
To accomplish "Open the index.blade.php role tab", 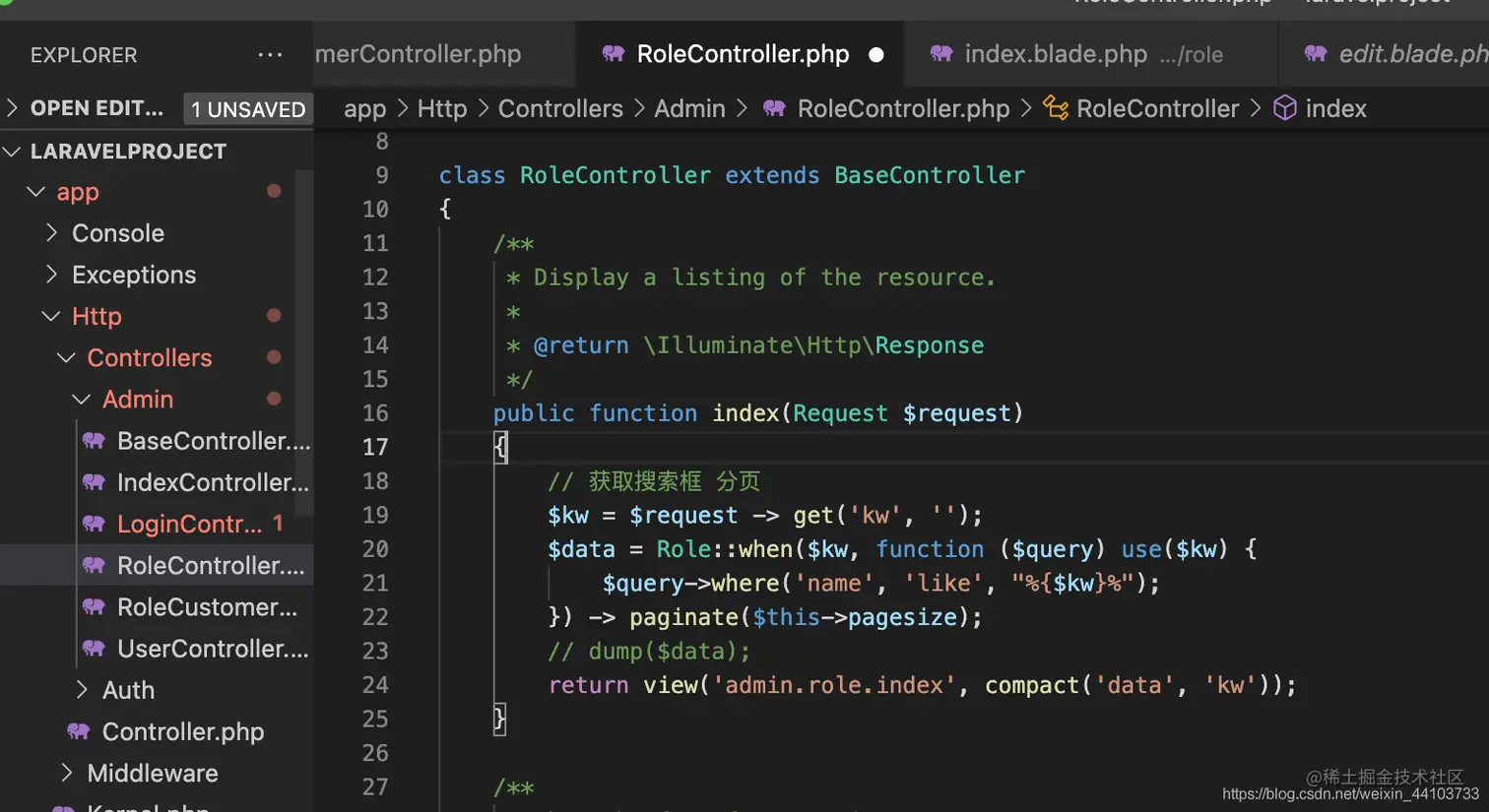I will pos(1089,54).
